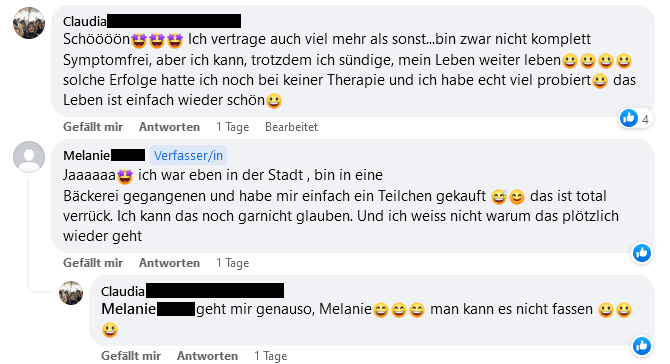Click Gefällt mir under Claudia's nested reply
Viewport: 670px width, 364px height.
click(131, 356)
